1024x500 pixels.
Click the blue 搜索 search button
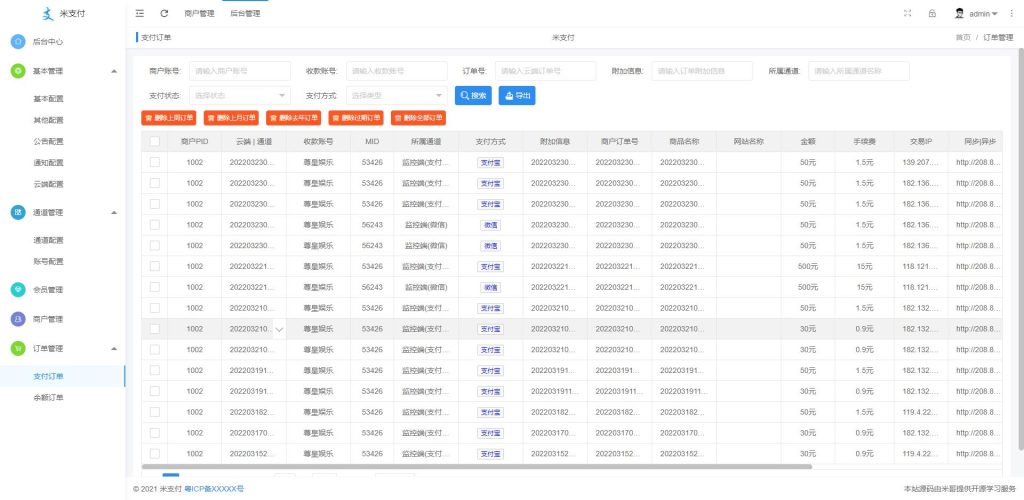[472, 95]
